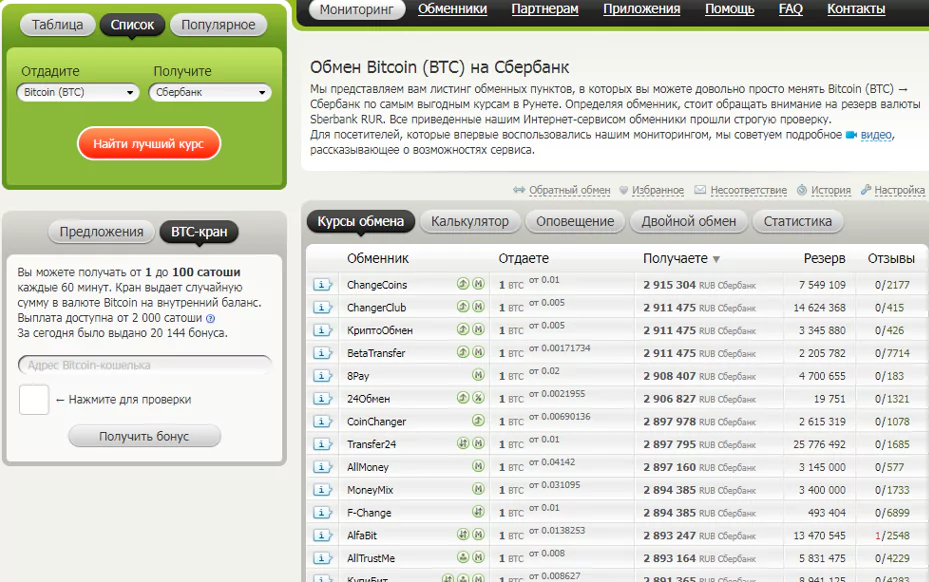Open the Калькулятор tab

coord(470,221)
